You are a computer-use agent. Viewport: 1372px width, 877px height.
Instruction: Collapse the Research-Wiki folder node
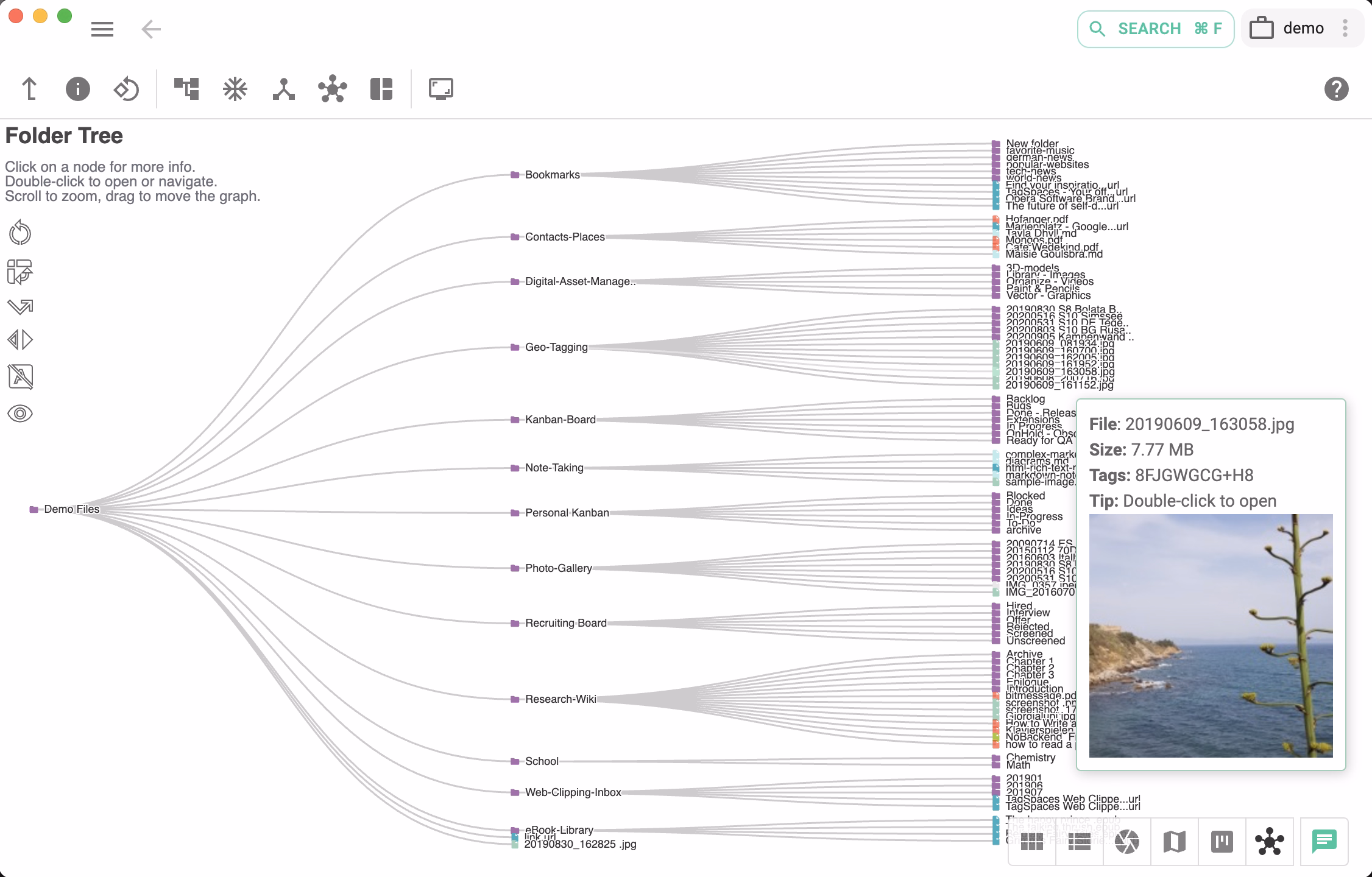[x=515, y=699]
